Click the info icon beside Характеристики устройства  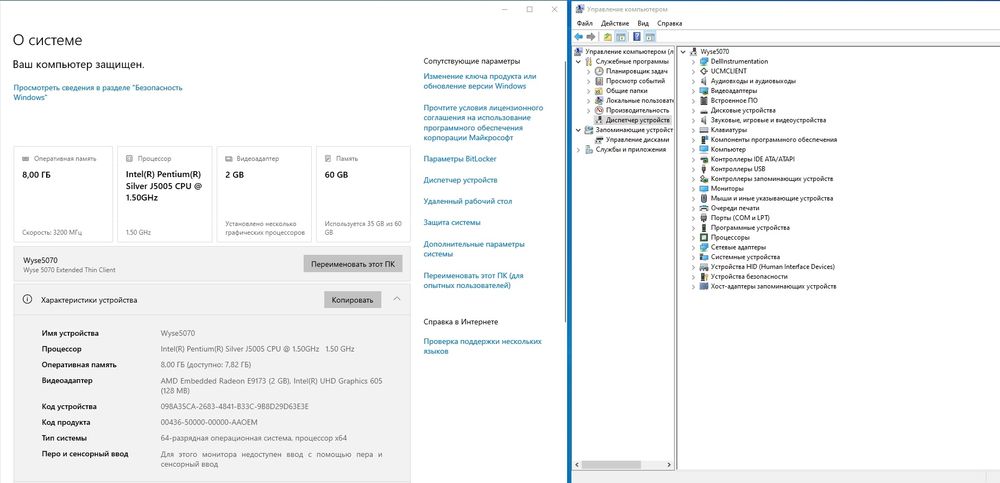tap(27, 299)
